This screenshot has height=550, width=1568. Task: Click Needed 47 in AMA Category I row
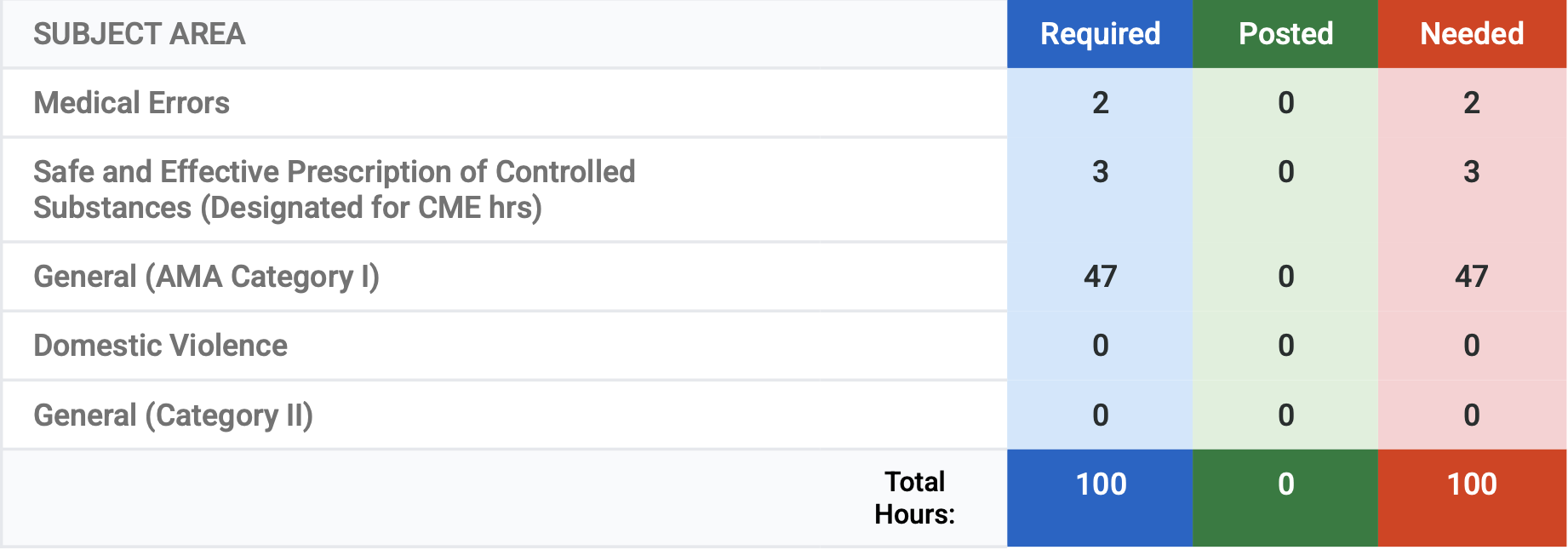click(x=1472, y=277)
